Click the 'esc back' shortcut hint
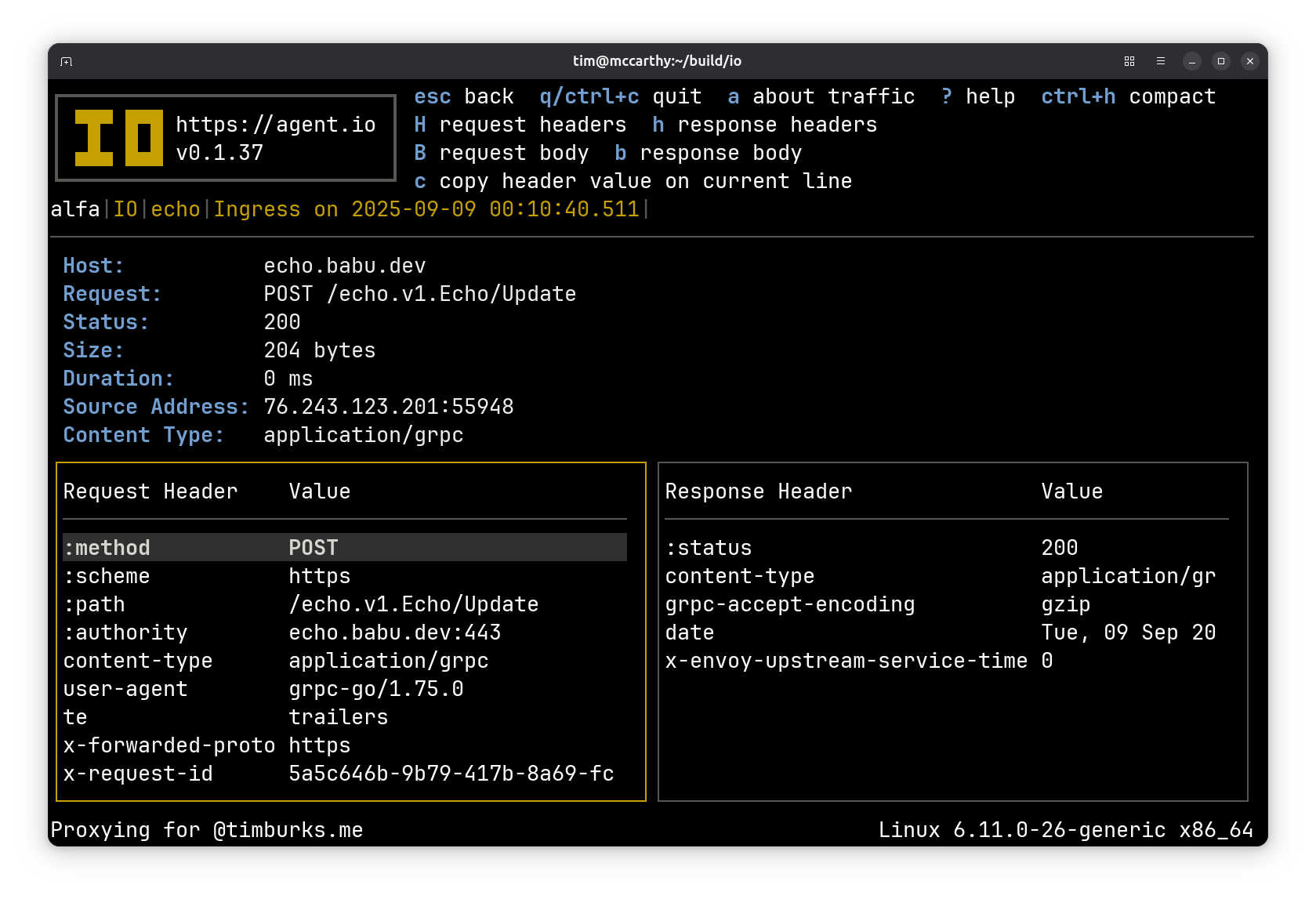The height and width of the screenshot is (899, 1316). (463, 96)
